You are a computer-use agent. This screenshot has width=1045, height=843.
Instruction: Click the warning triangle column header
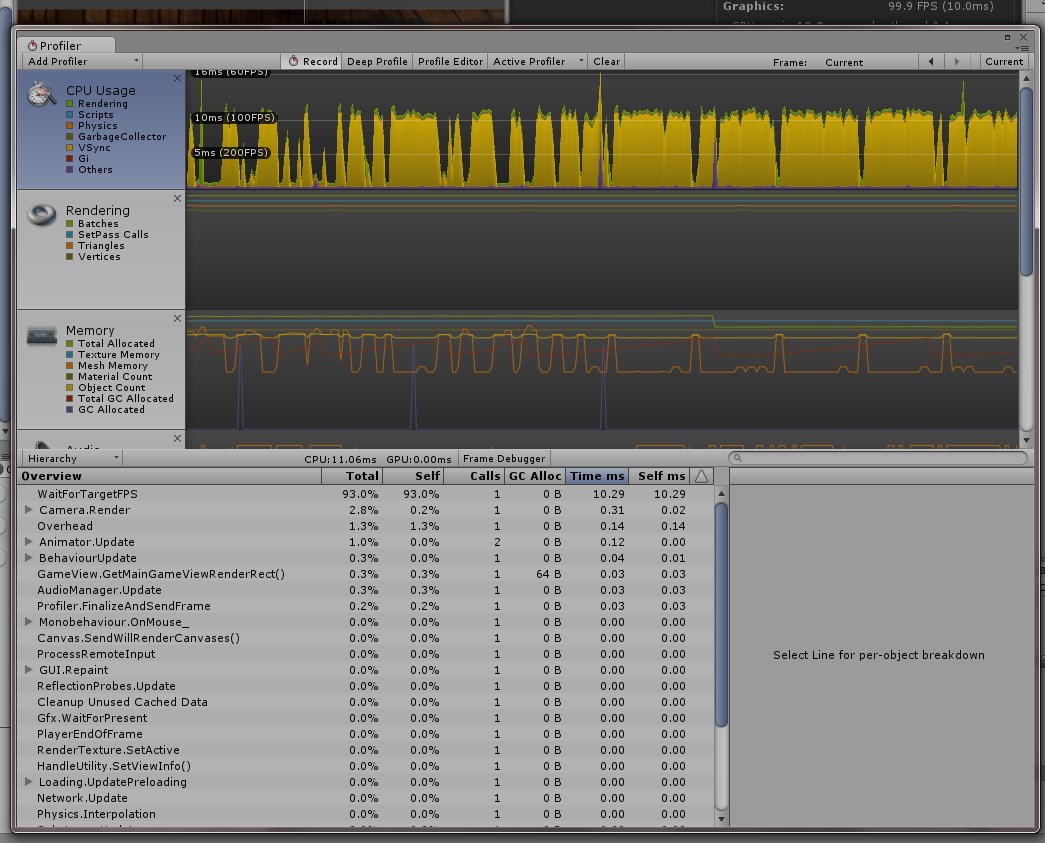tap(702, 476)
